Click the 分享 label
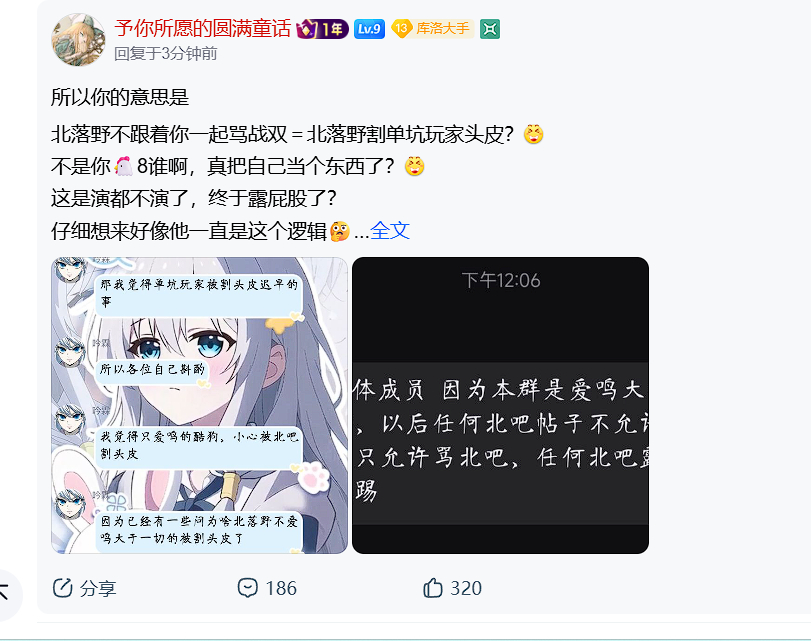This screenshot has height=641, width=811. click(x=98, y=589)
